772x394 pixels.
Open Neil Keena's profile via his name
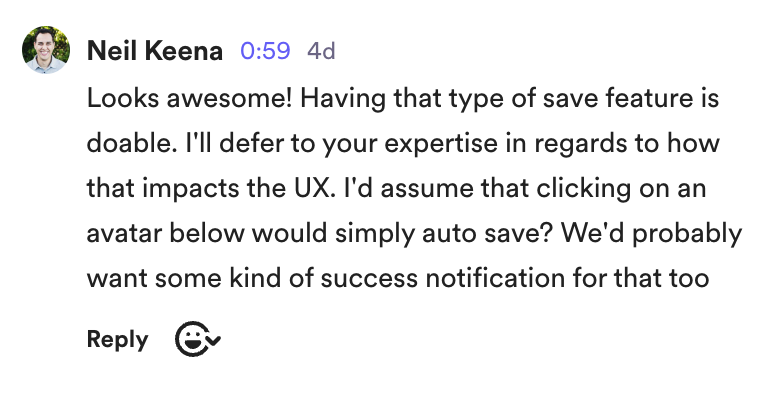coord(155,51)
